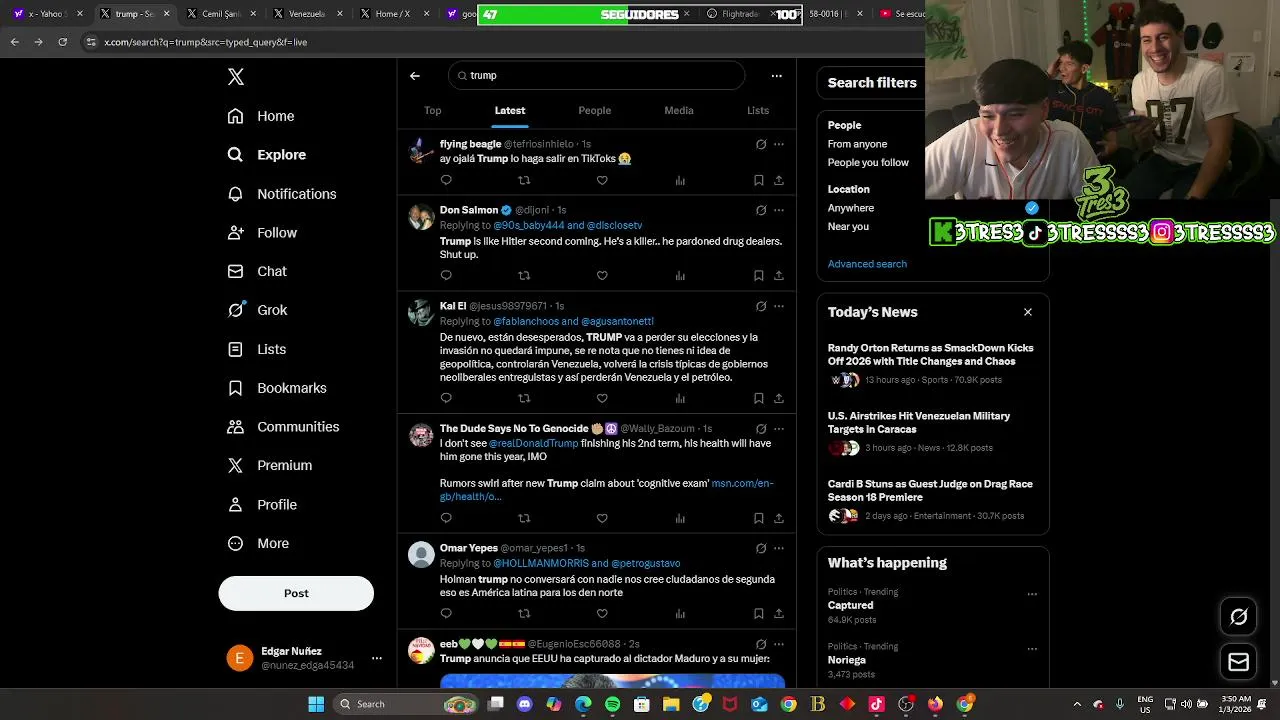The width and height of the screenshot is (1280, 720).
Task: Like Don Salmon's post
Action: point(602,275)
